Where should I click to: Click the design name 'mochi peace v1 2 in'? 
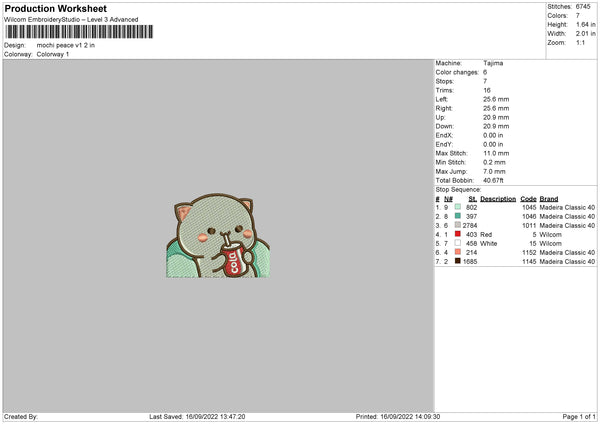click(x=66, y=45)
